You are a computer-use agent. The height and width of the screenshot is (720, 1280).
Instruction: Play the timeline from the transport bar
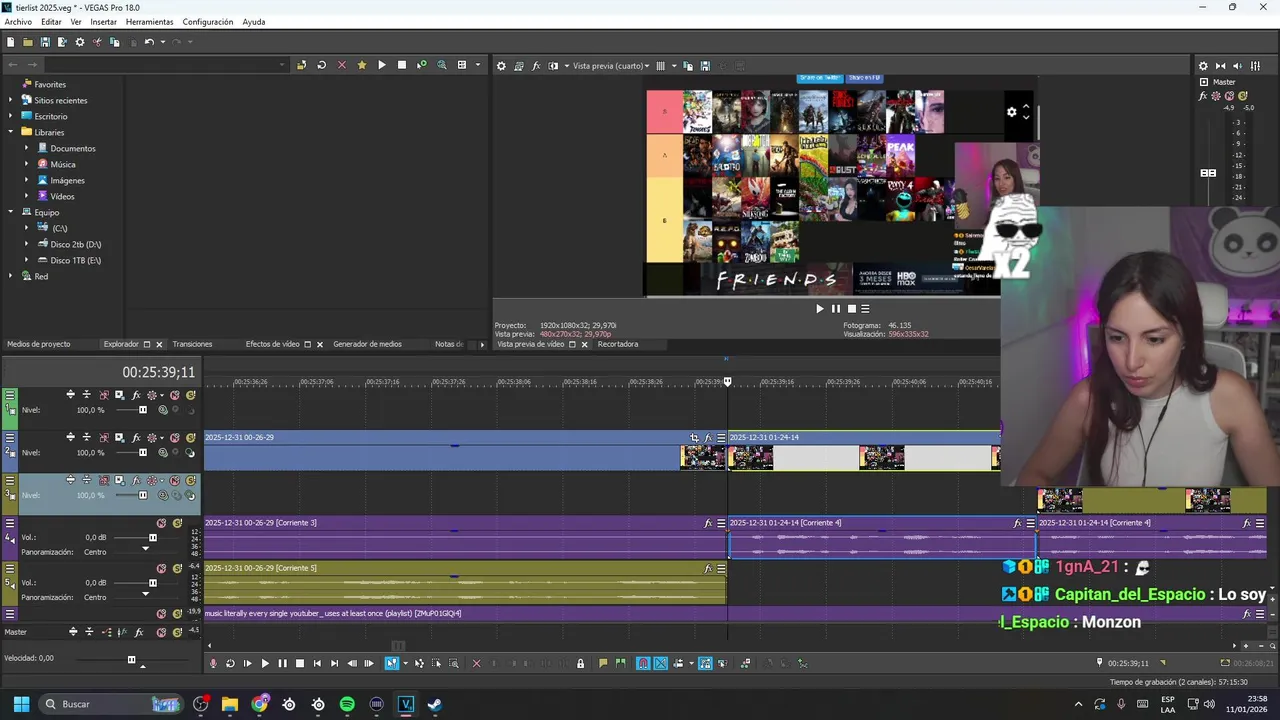(x=265, y=663)
